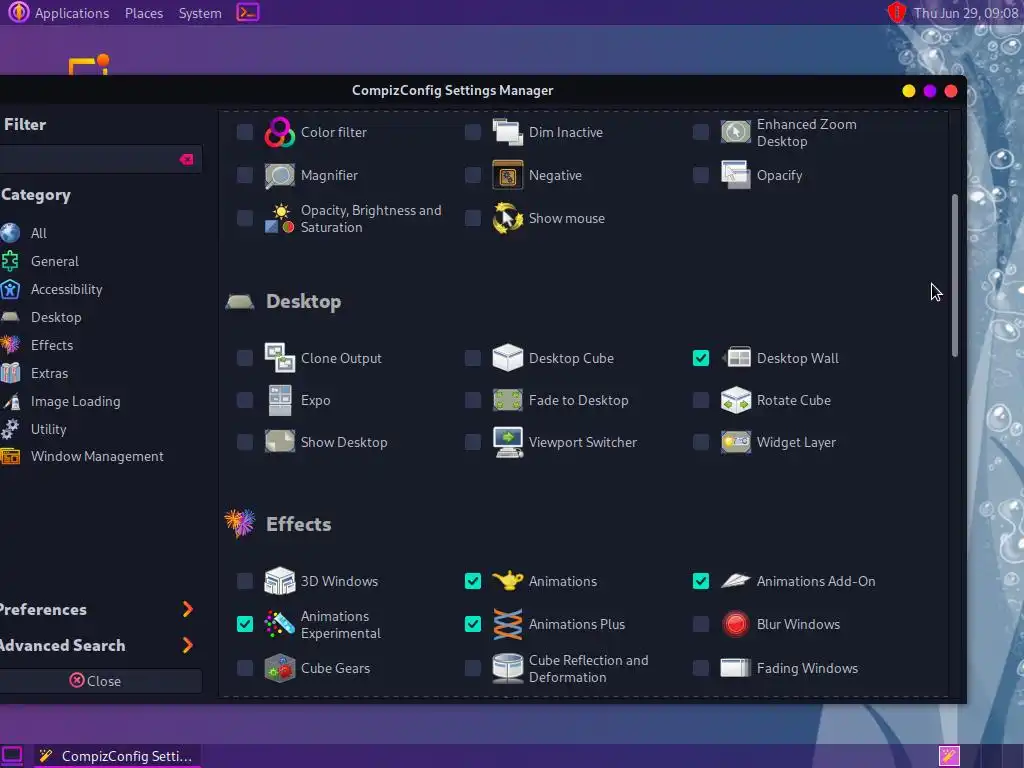Disable the Desktop Wall checkbox
The image size is (1024, 768).
[x=701, y=359]
